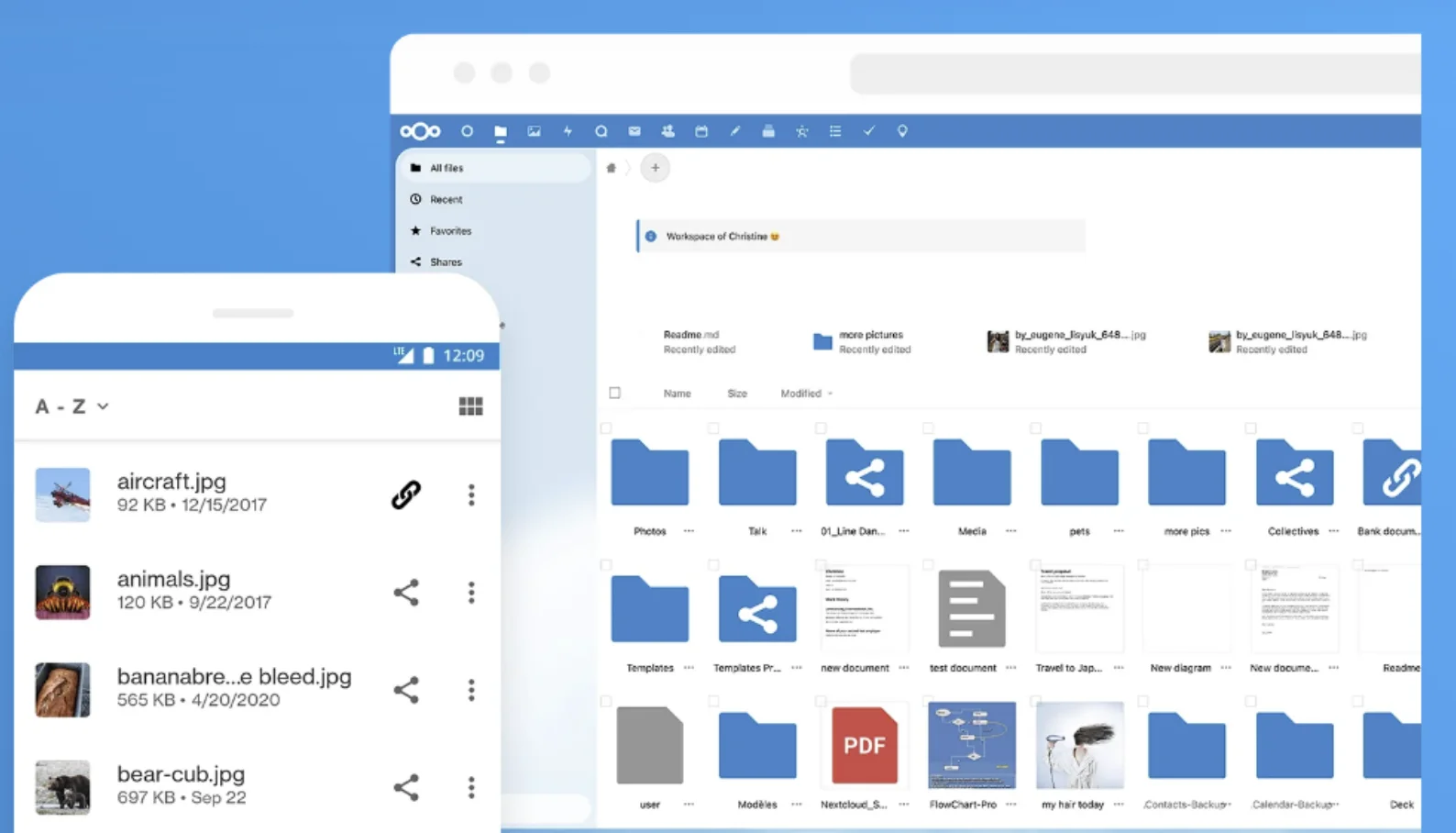Open the Collectives shared folder icon
This screenshot has height=833, width=1456.
click(x=1294, y=472)
